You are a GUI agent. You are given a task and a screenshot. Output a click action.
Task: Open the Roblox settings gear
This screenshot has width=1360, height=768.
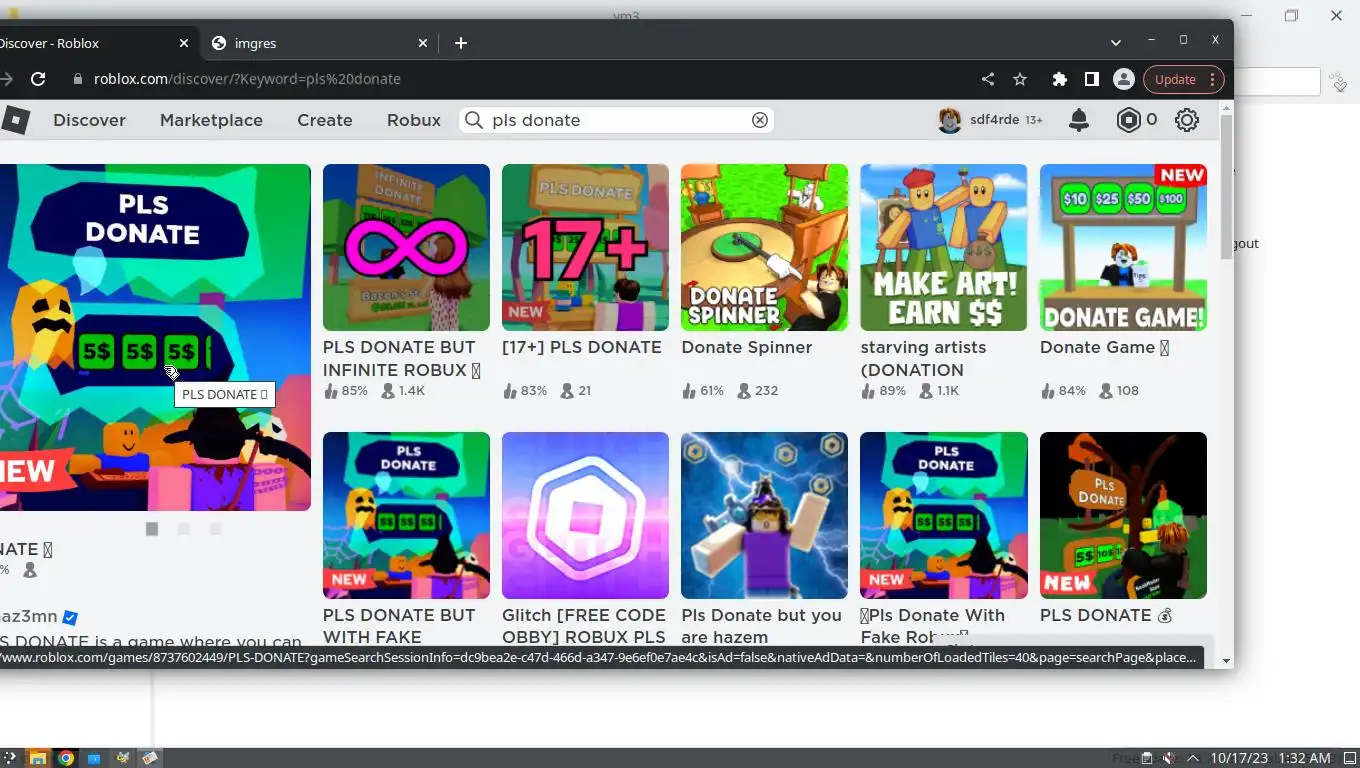pyautogui.click(x=1187, y=120)
